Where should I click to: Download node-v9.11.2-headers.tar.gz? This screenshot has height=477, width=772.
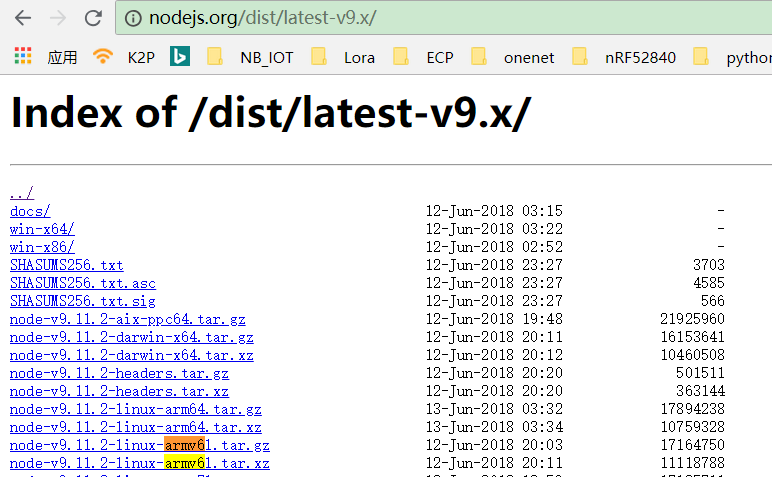(x=119, y=374)
